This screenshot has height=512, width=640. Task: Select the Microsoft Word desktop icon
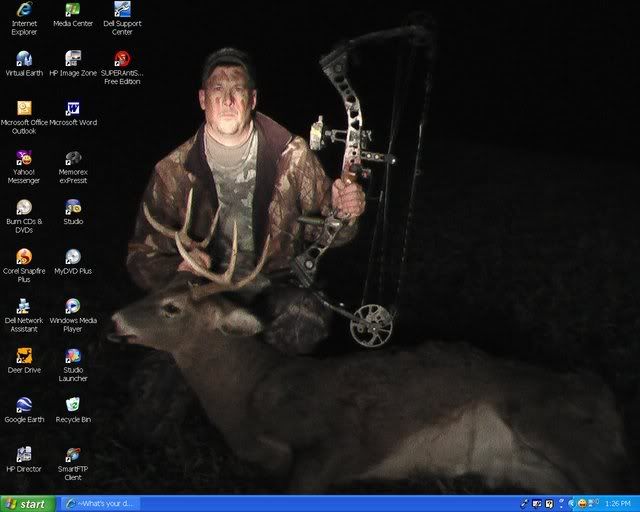(73, 114)
